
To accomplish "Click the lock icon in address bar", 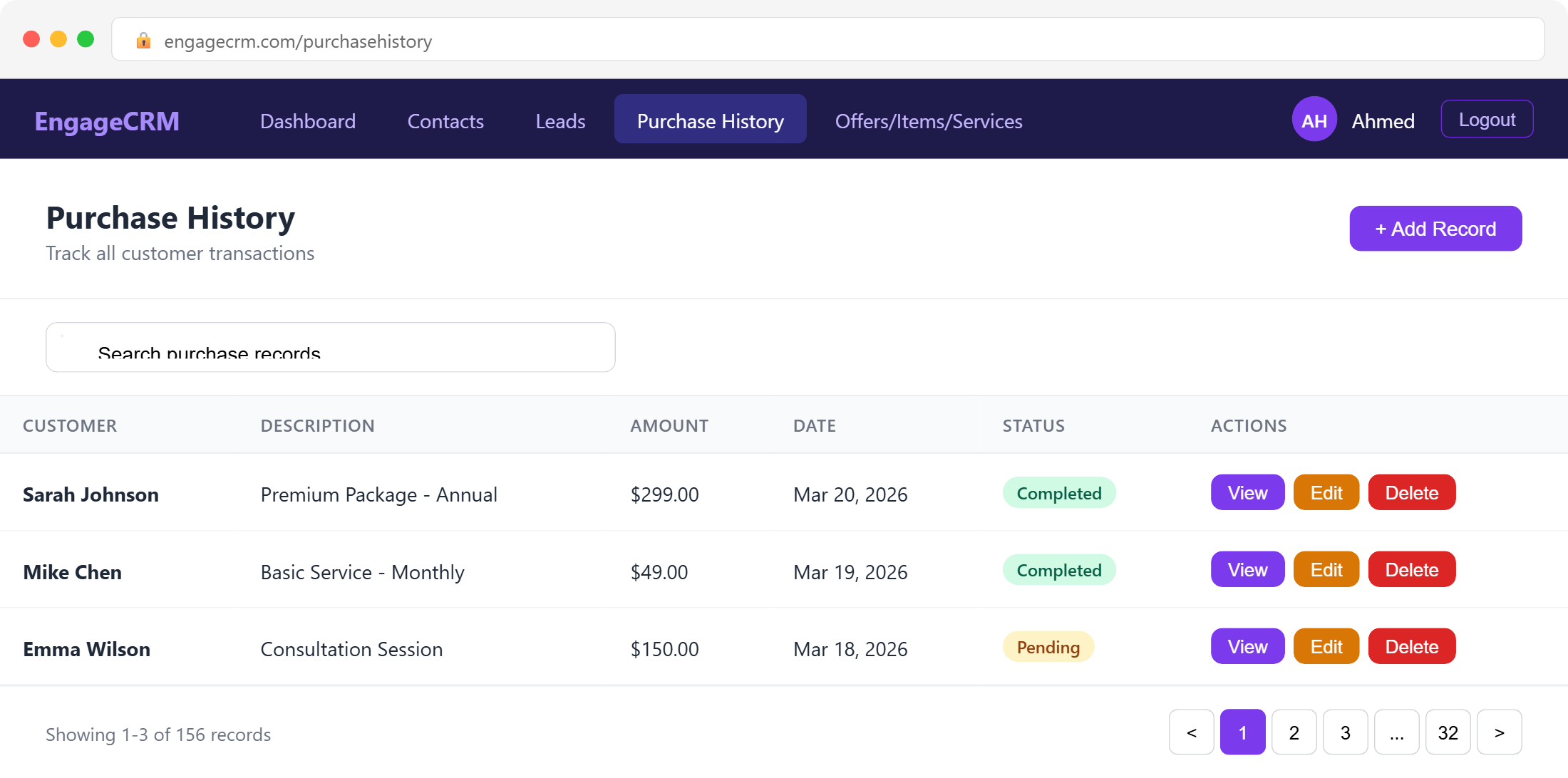I will [x=143, y=41].
